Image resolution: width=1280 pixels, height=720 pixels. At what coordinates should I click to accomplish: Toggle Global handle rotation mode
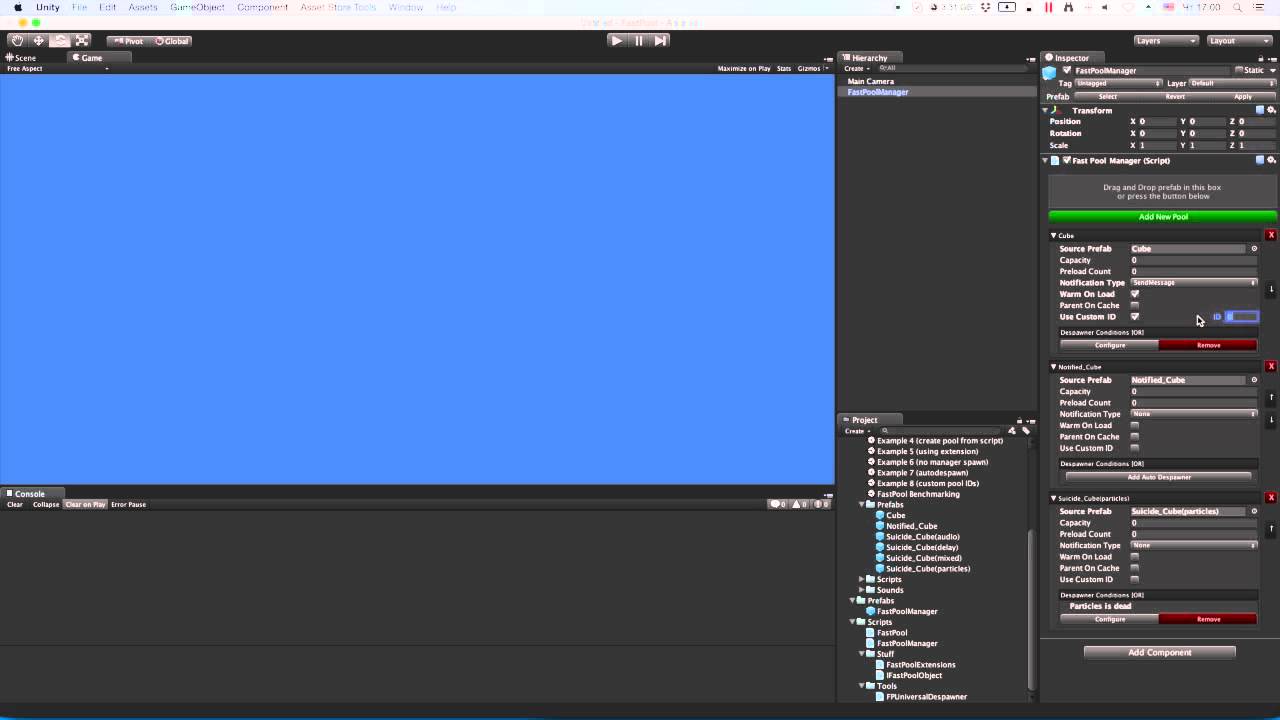pyautogui.click(x=172, y=41)
